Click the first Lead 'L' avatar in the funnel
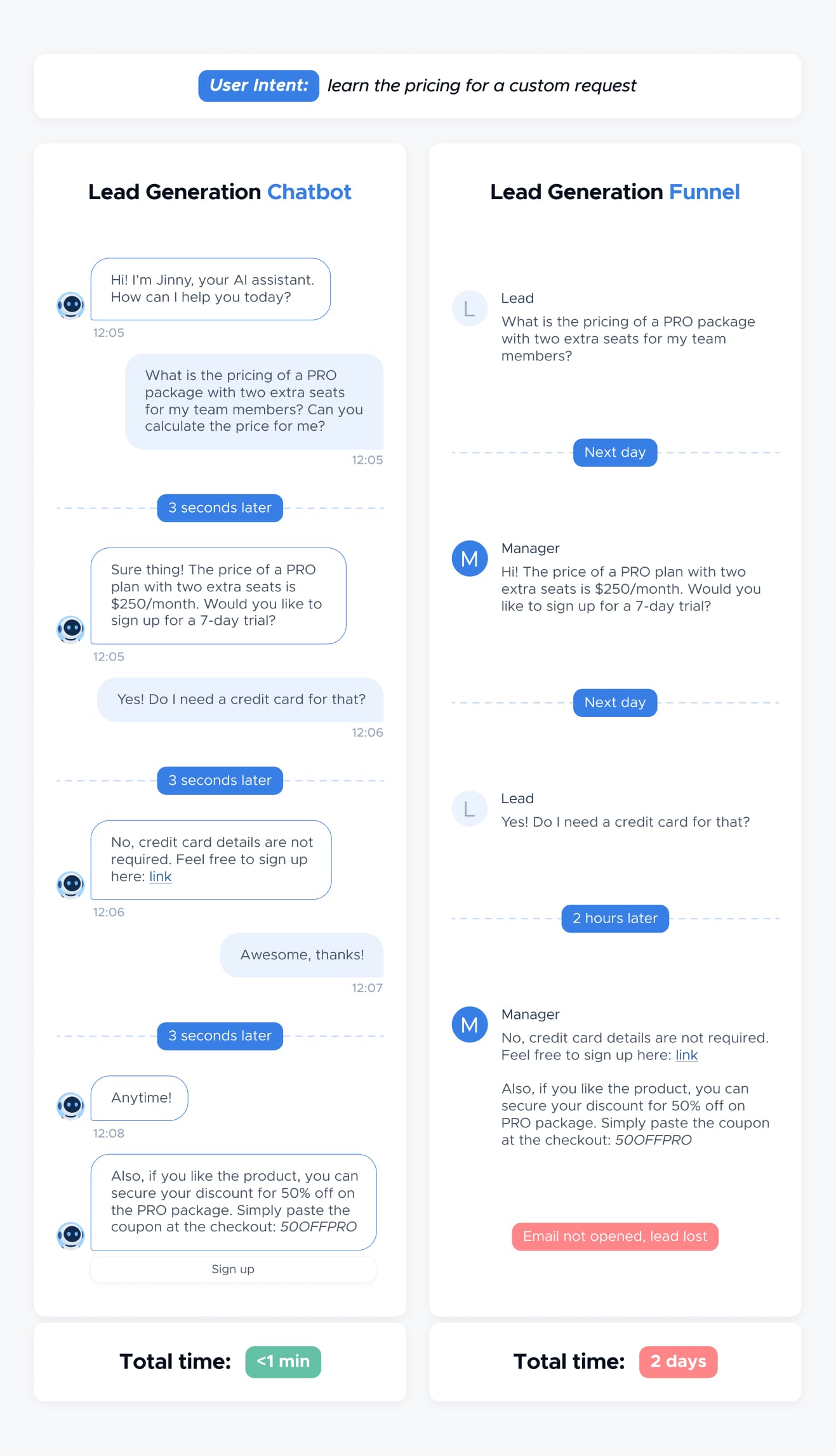Screen dimensions: 836x1456 point(469,308)
